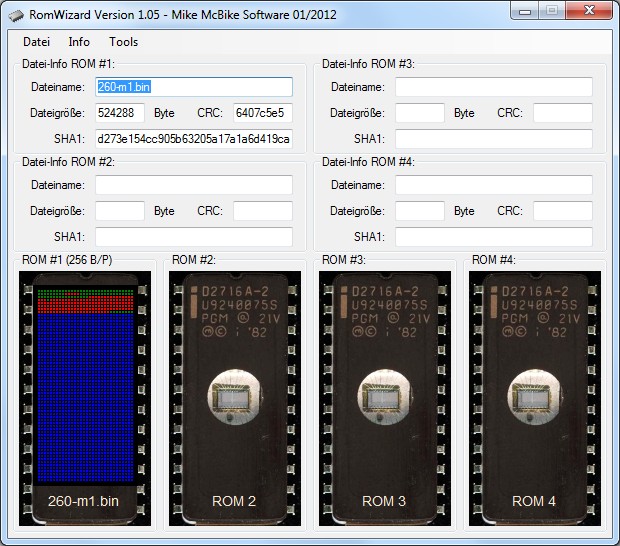Click the ROM #4 Dateigröße field

coord(420,211)
